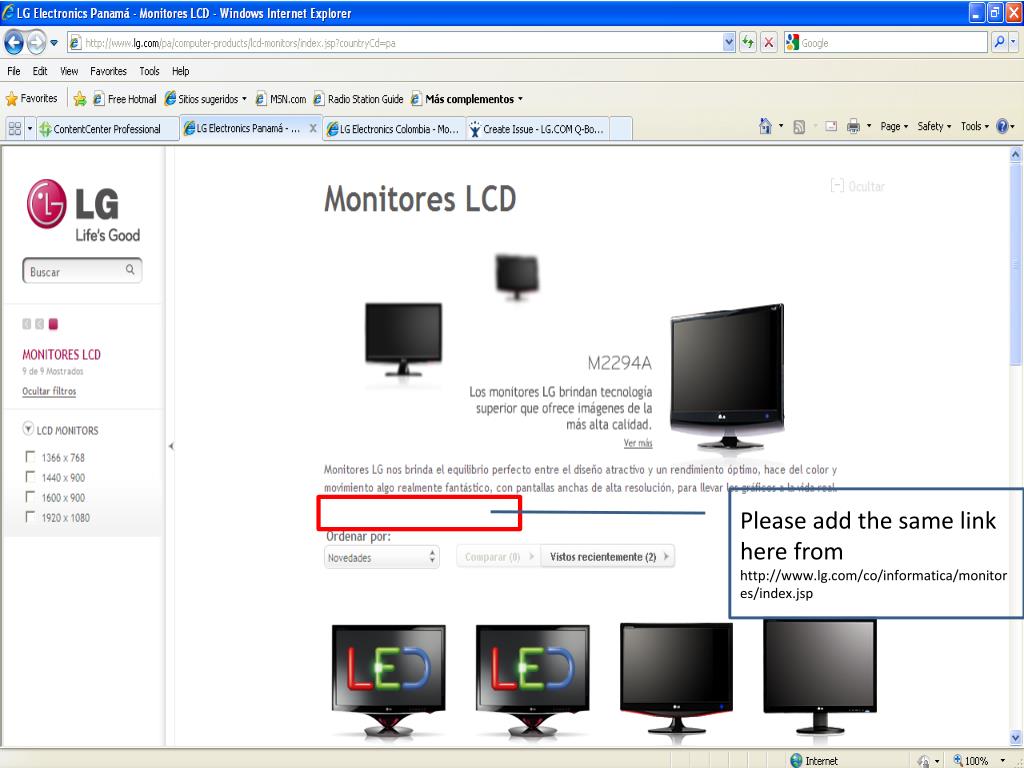Click Add to Favorites Bar icon
The image size is (1024, 768).
click(x=80, y=99)
